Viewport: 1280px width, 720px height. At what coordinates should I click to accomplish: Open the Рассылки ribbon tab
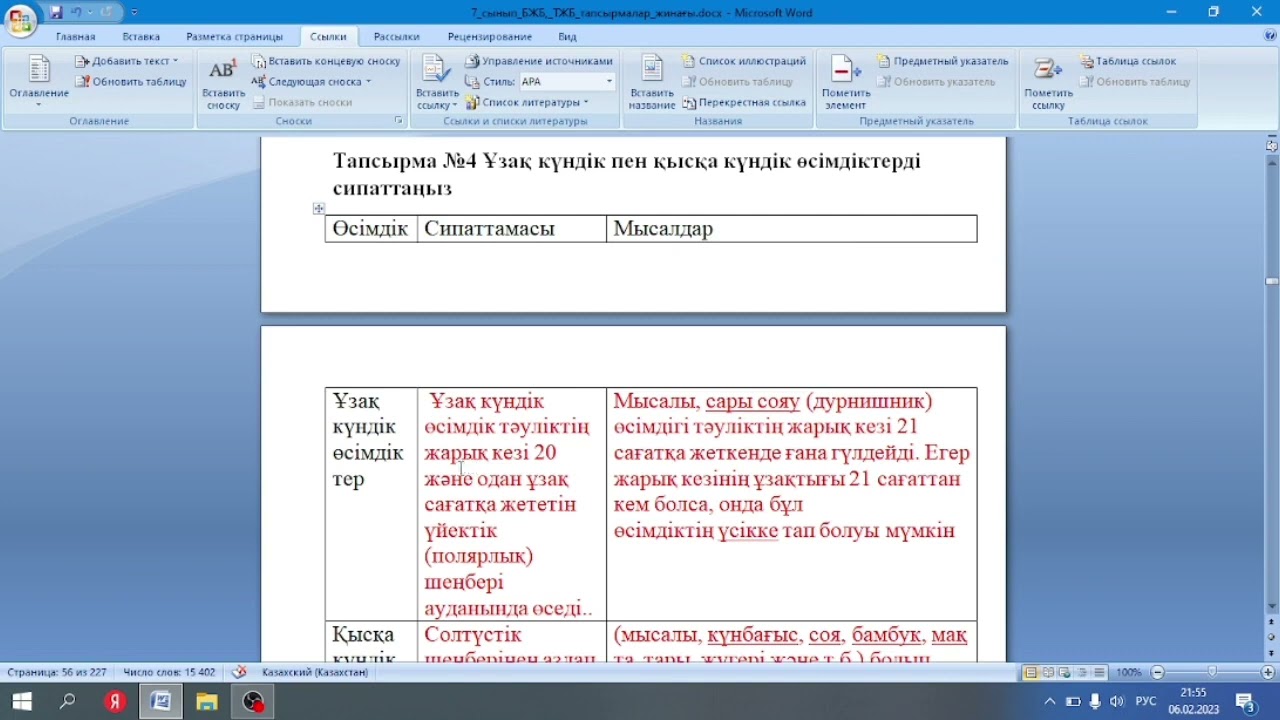(397, 37)
